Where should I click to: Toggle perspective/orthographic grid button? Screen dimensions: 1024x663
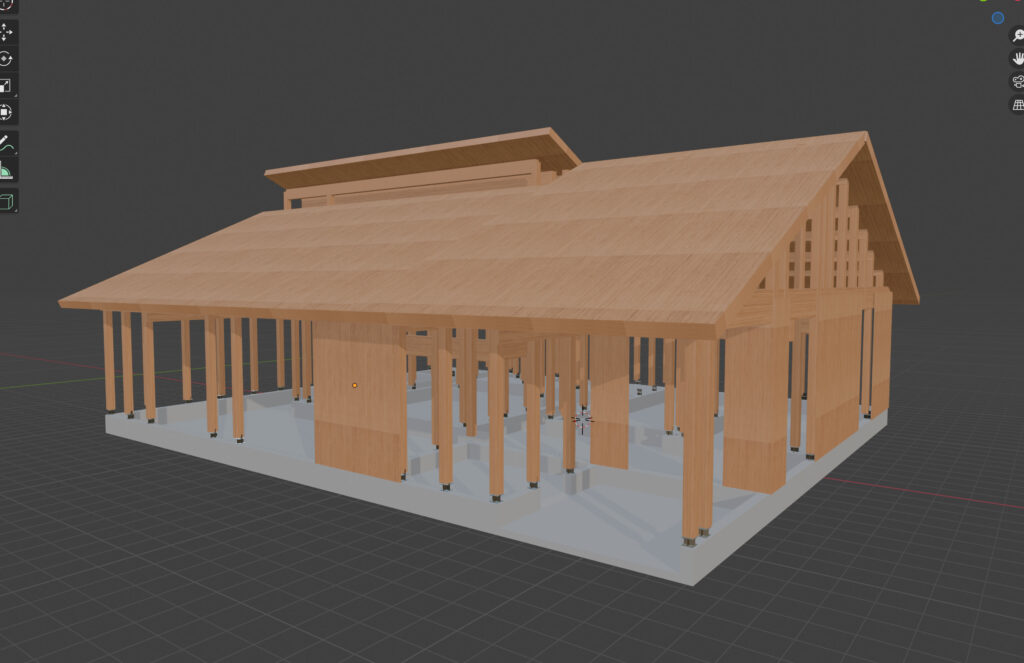(x=1018, y=104)
